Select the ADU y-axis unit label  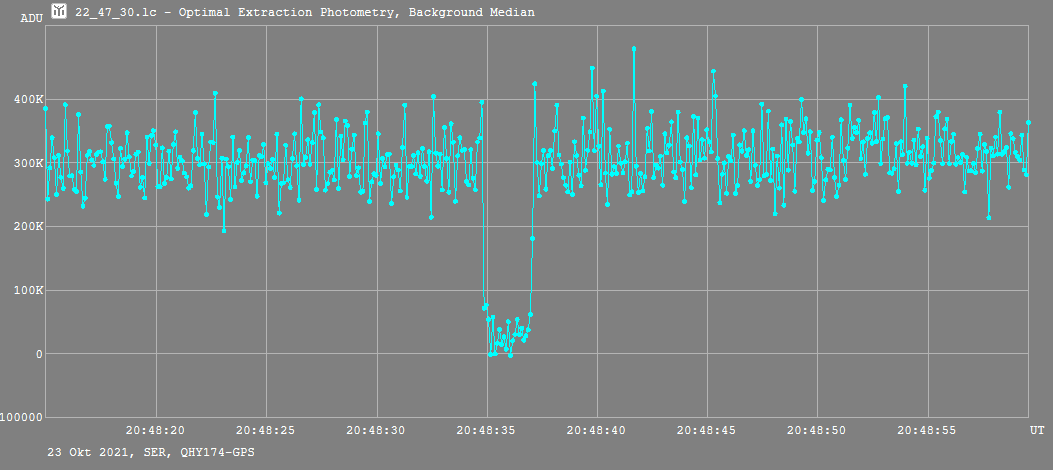(31, 19)
